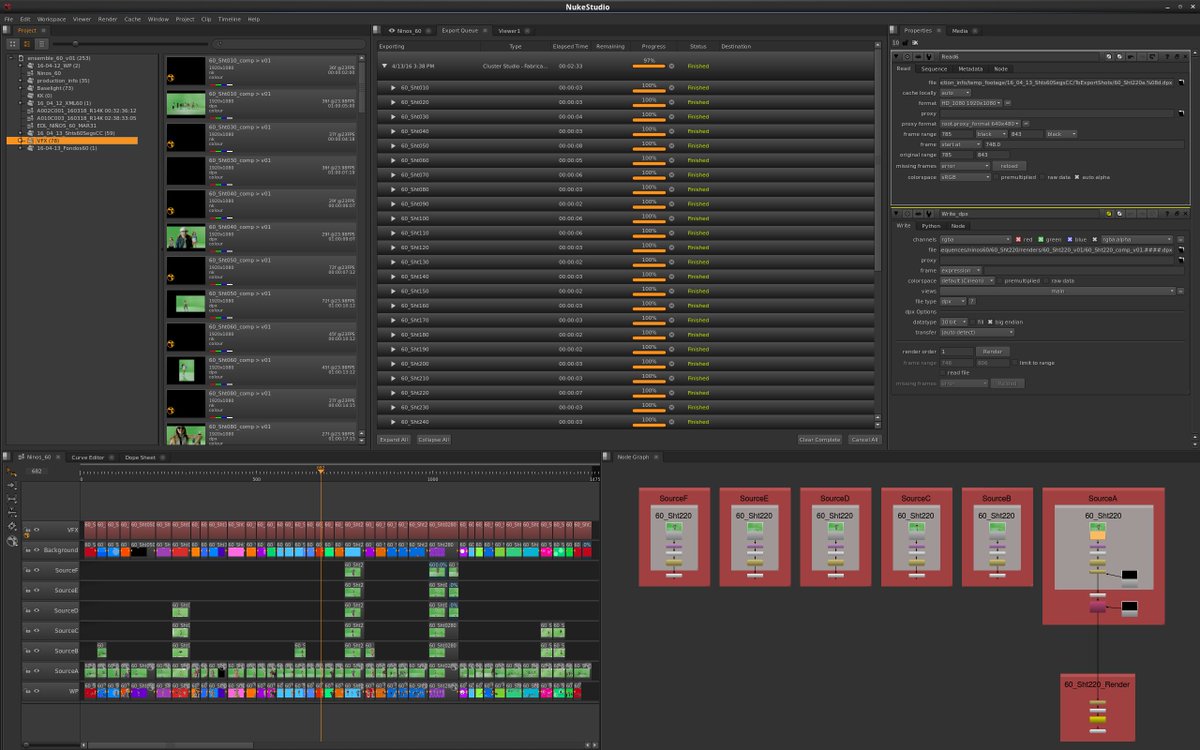Image resolution: width=1200 pixels, height=750 pixels.
Task: Click the 60_Sht010_comp clip thumbnail in the bin
Action: (x=185, y=70)
